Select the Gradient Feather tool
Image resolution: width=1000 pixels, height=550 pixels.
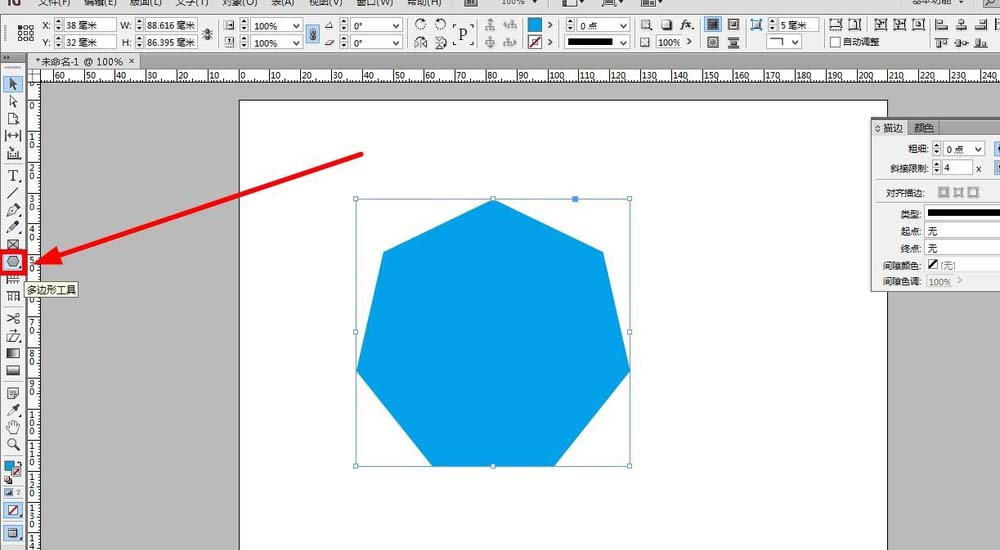tap(13, 370)
